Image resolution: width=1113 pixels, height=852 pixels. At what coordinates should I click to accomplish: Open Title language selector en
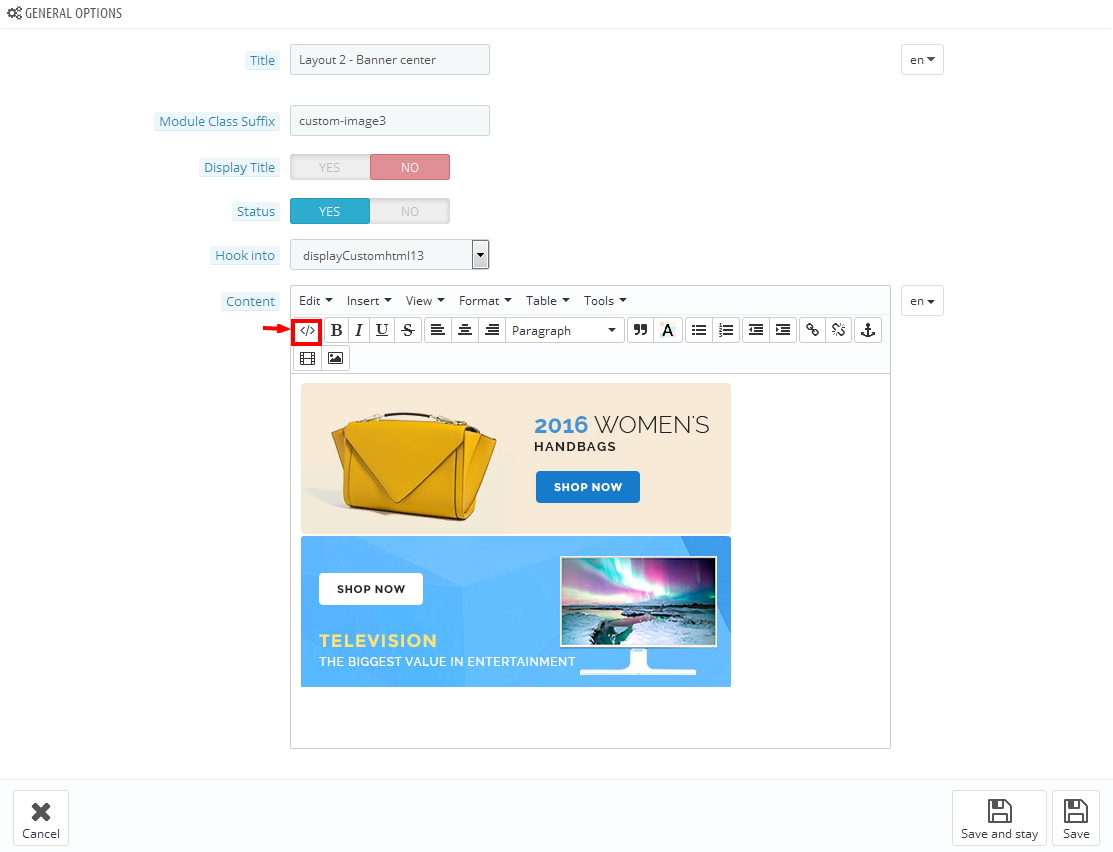(x=922, y=60)
